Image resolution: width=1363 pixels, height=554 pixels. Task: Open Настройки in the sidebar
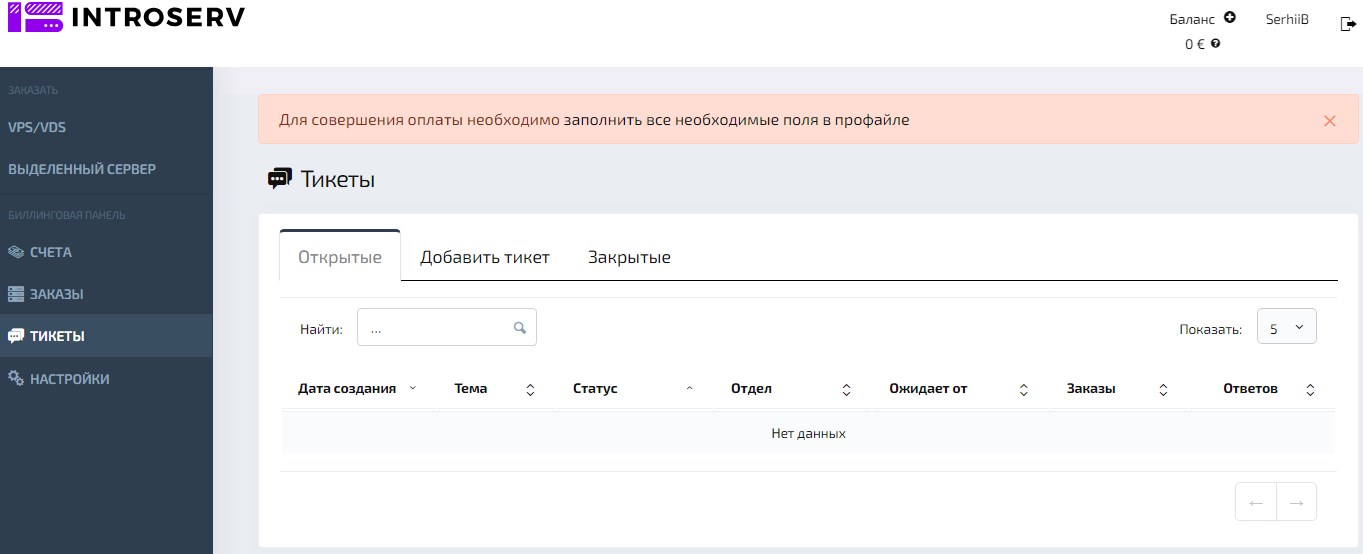pyautogui.click(x=69, y=379)
